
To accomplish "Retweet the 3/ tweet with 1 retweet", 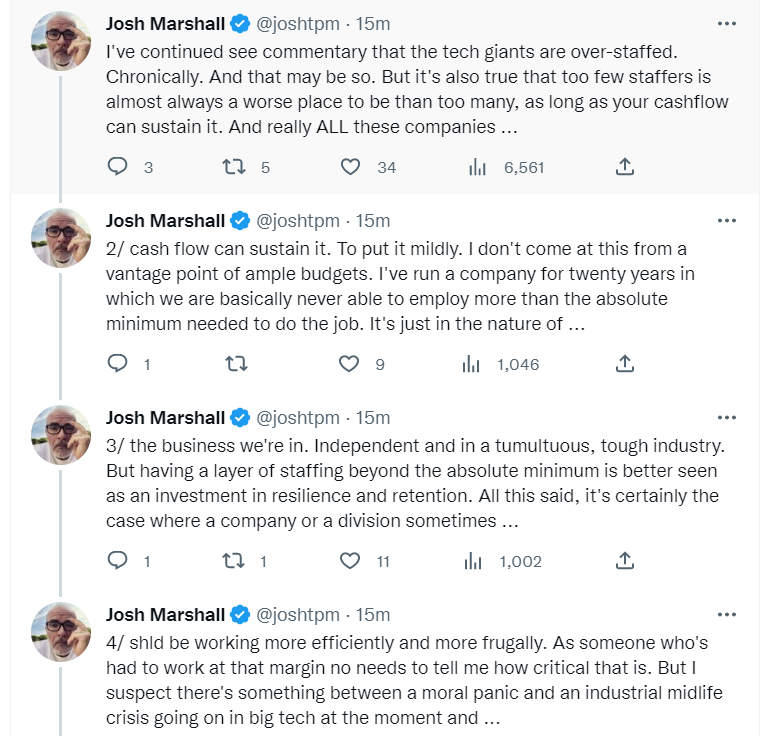I will tap(234, 561).
